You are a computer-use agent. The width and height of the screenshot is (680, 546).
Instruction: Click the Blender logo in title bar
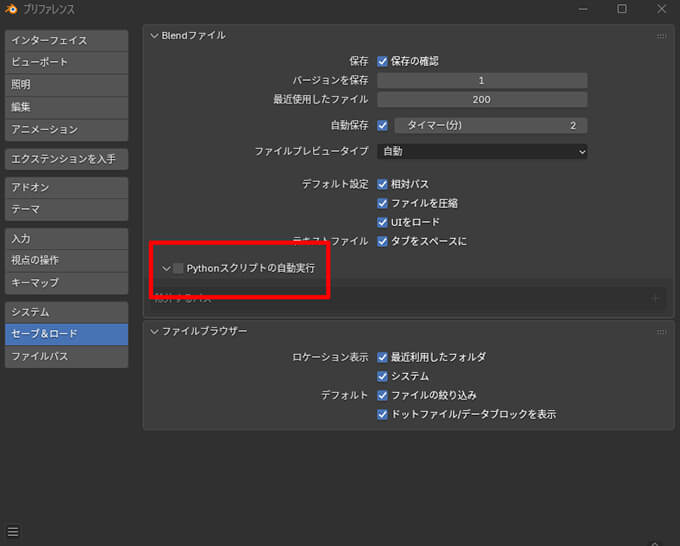click(x=12, y=9)
